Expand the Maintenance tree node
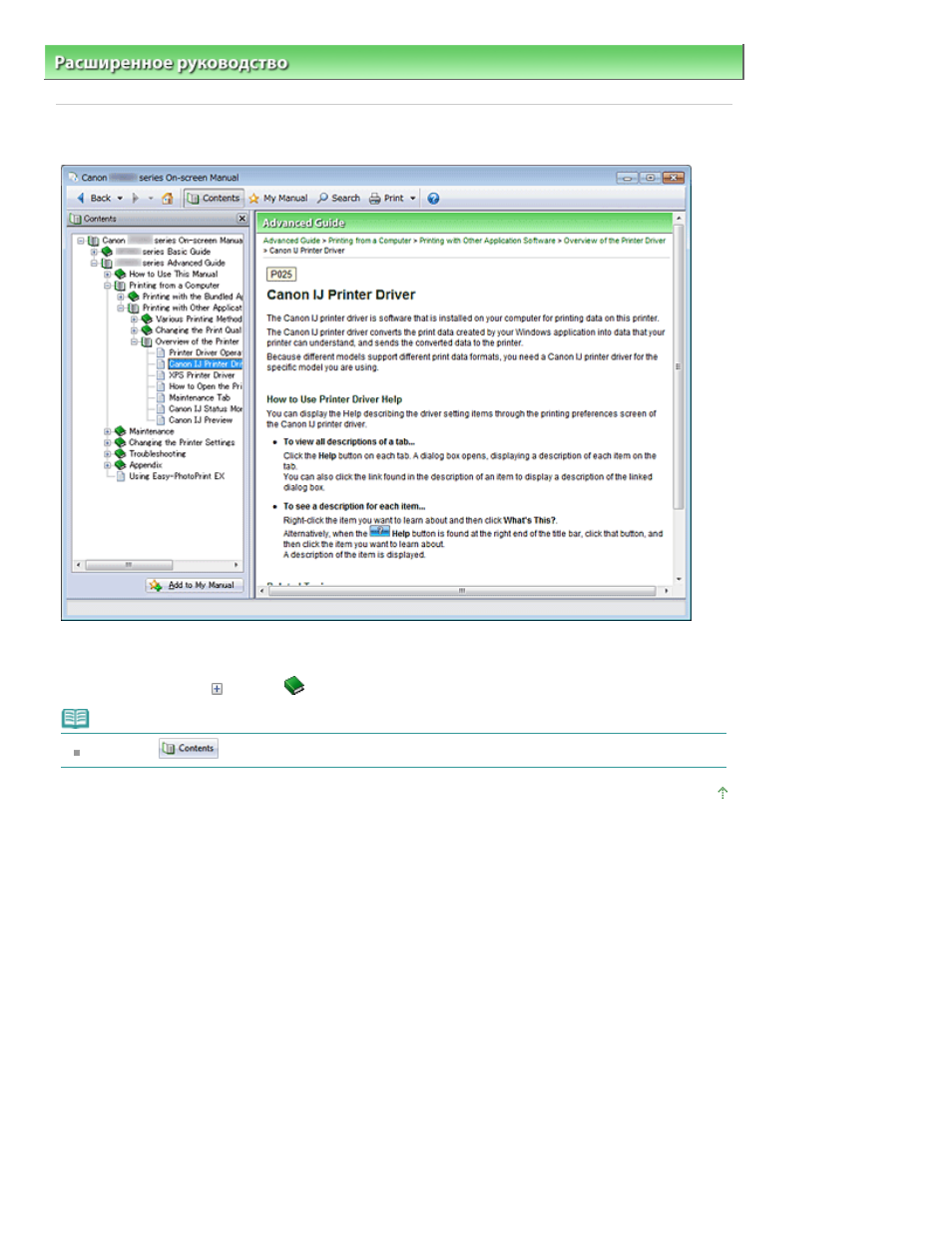This screenshot has height=1233, width=952. pyautogui.click(x=107, y=431)
